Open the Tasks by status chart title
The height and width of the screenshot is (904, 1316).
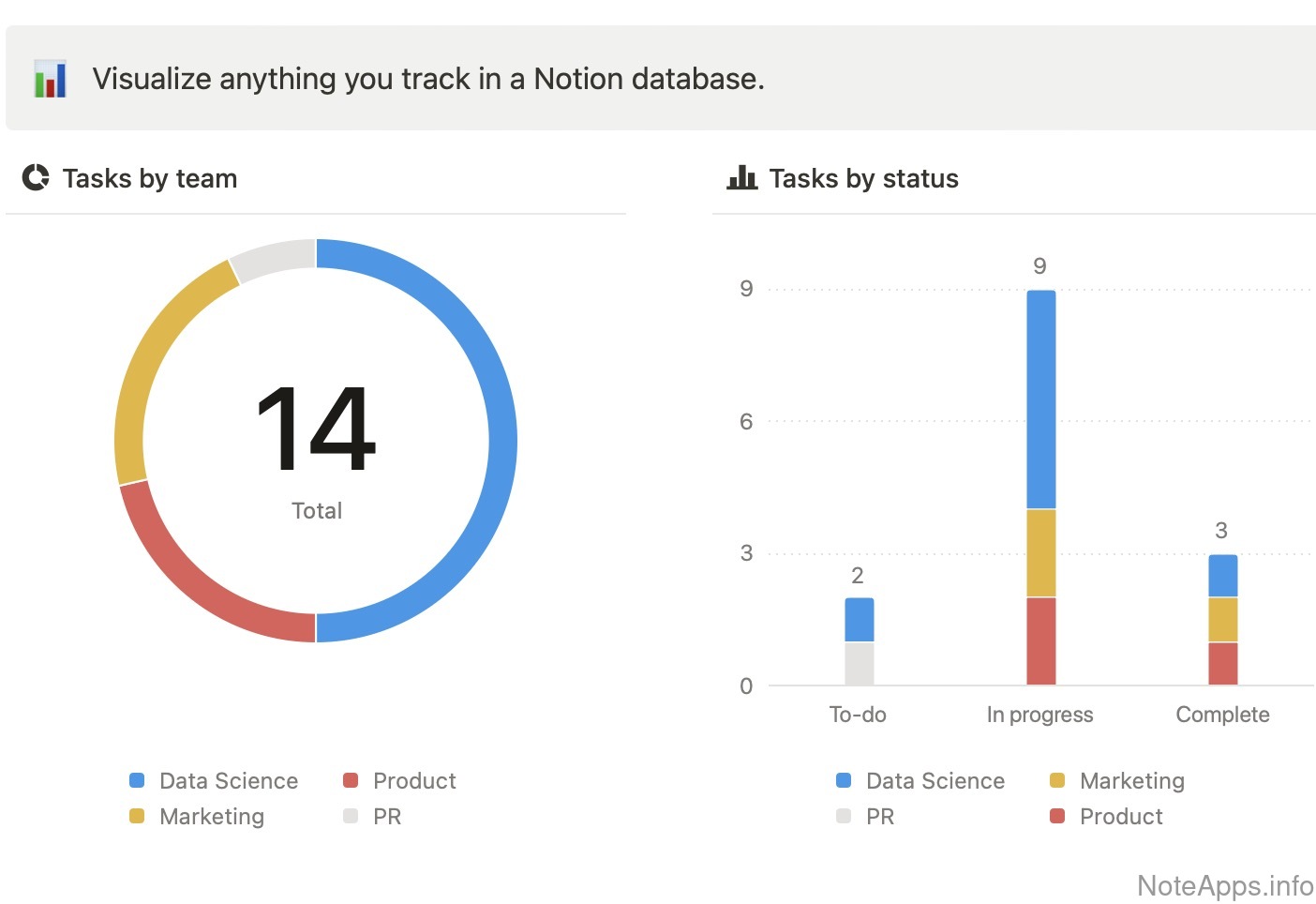tap(863, 178)
